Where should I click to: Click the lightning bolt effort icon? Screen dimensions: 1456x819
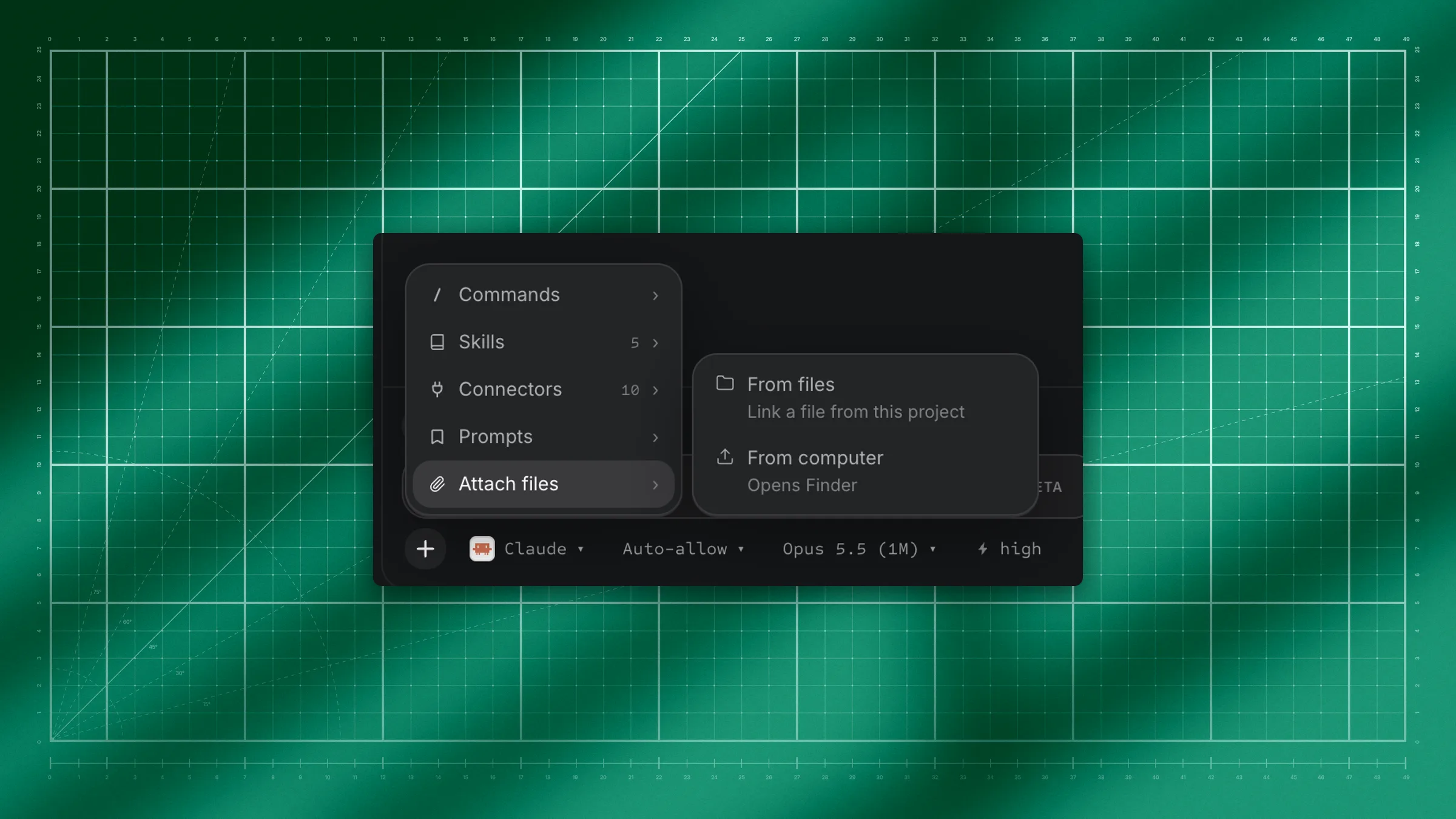983,549
